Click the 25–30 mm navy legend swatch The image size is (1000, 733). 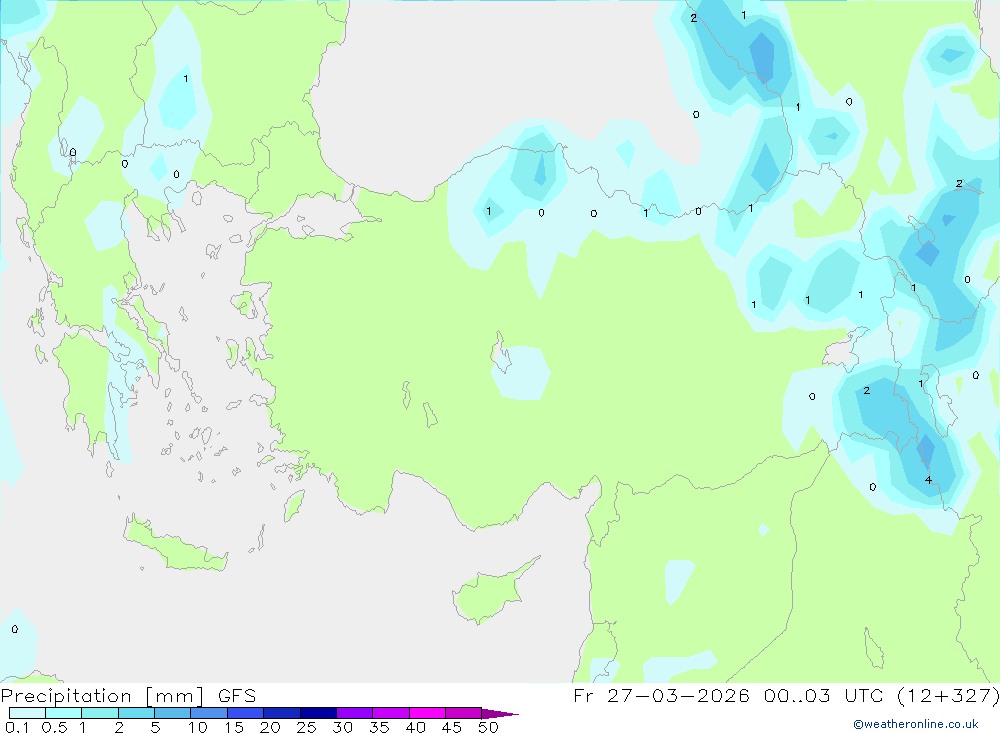point(318,713)
